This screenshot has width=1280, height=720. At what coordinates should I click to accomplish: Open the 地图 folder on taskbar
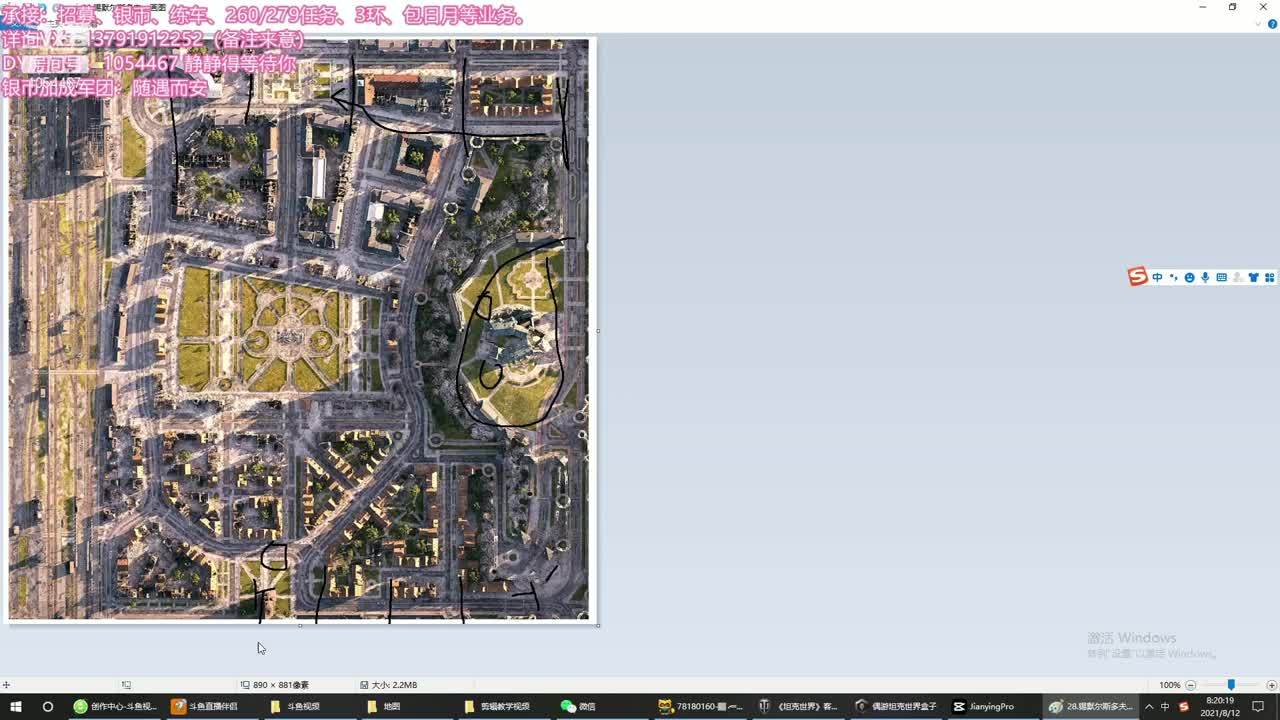[x=383, y=707]
